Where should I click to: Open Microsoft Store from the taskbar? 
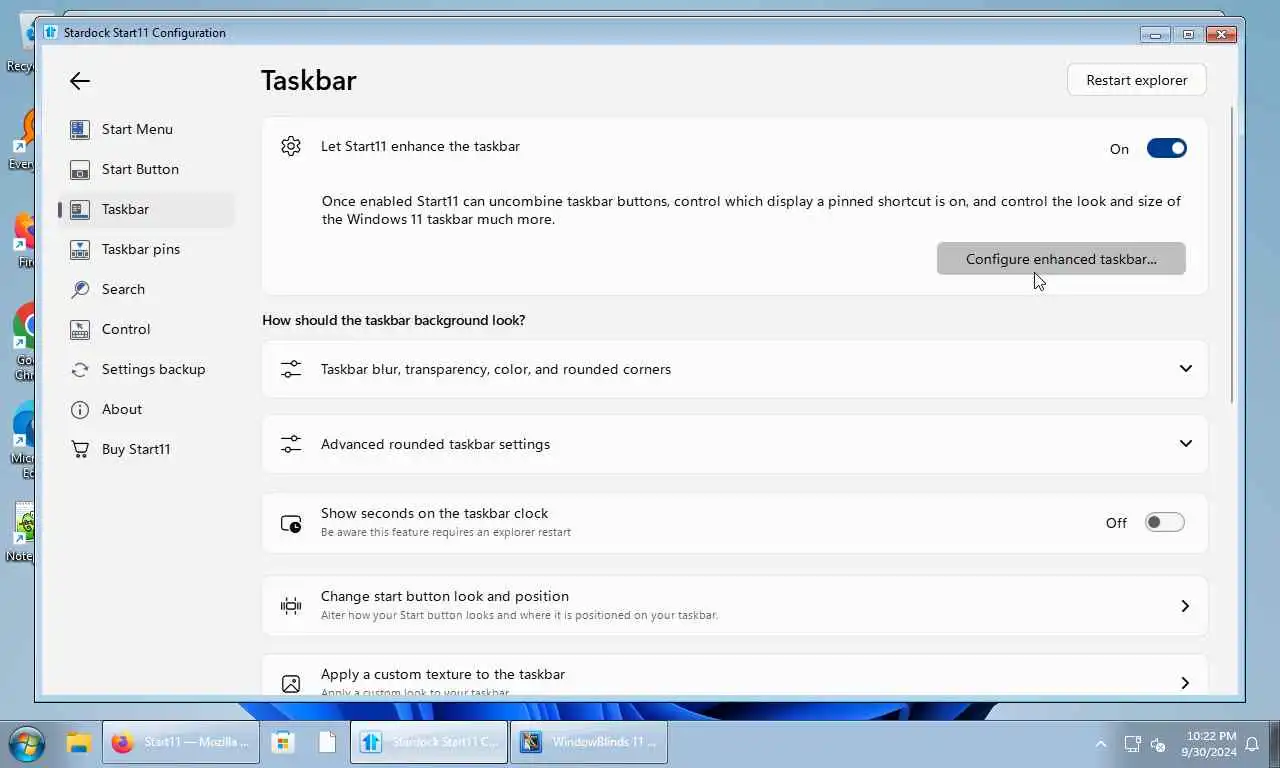(283, 743)
